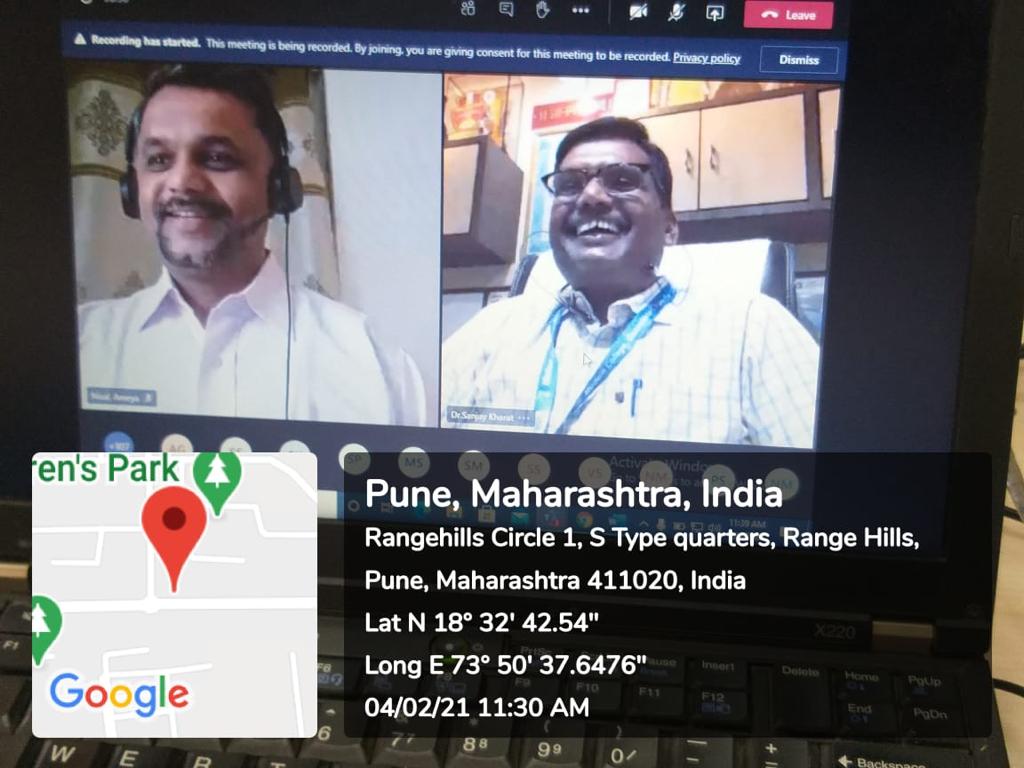Viewport: 1024px width, 768px height.
Task: Turn the camera on
Action: pos(638,12)
